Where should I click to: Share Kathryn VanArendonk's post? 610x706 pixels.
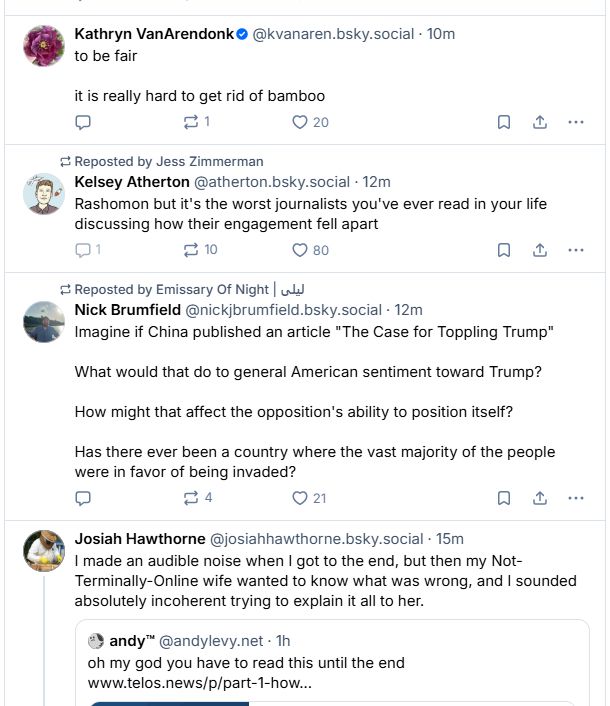click(539, 122)
